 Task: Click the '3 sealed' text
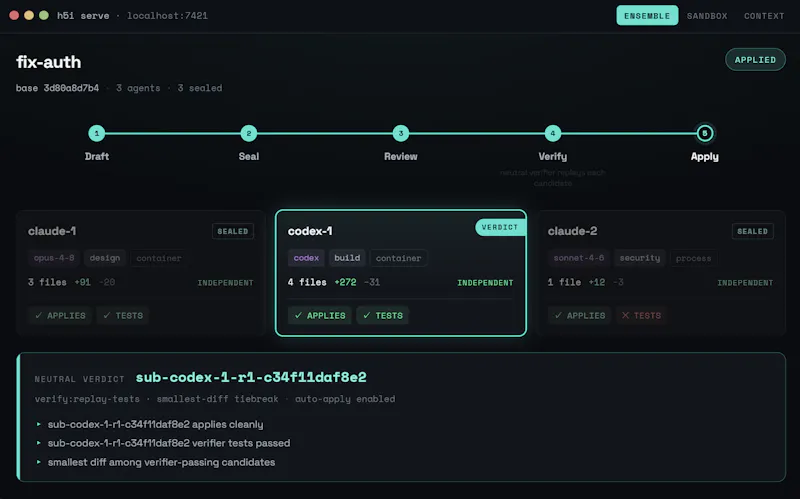(199, 88)
